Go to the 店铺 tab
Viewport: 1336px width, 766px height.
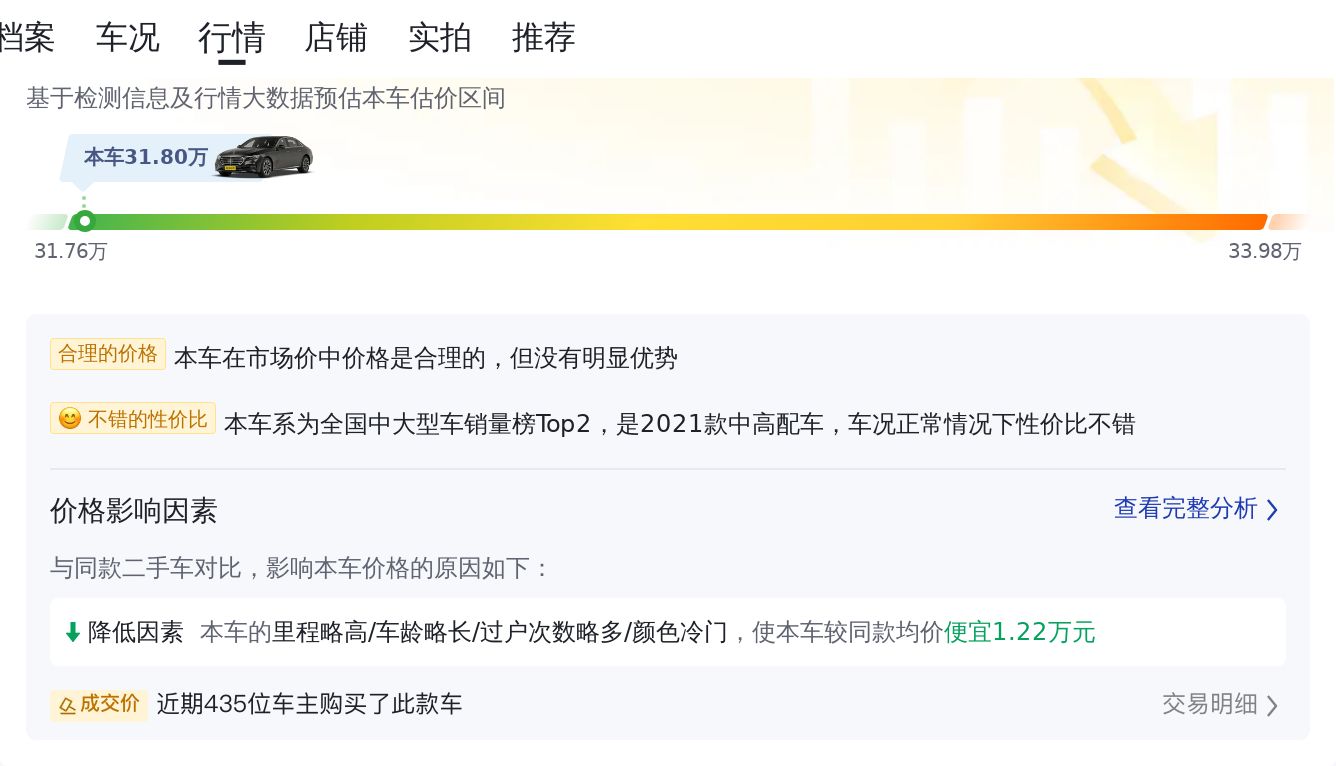click(336, 38)
